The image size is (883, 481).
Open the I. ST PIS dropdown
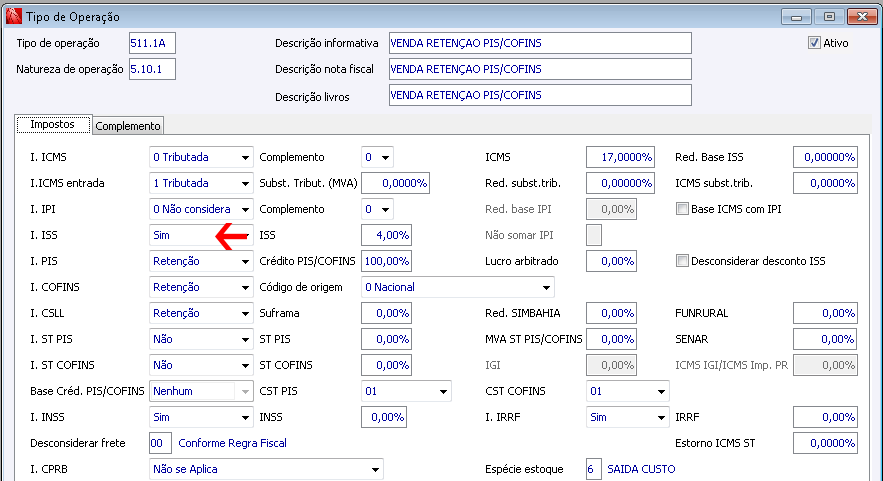201,339
